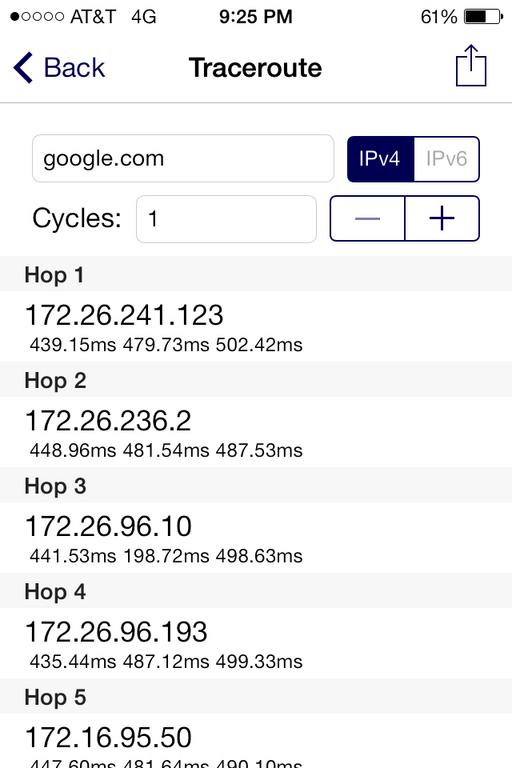Focus the Cycles number field
The image size is (512, 768).
(226, 219)
